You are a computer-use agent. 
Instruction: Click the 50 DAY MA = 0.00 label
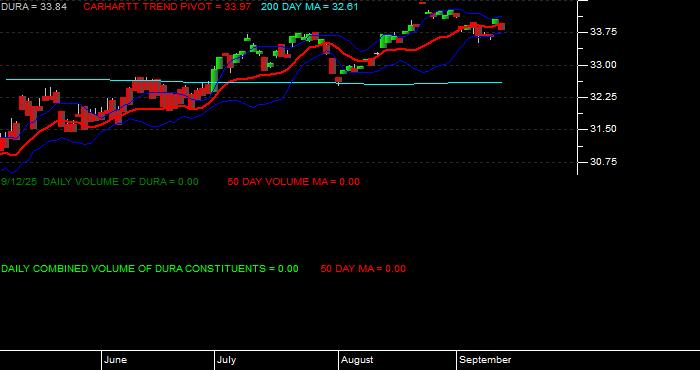(x=363, y=269)
